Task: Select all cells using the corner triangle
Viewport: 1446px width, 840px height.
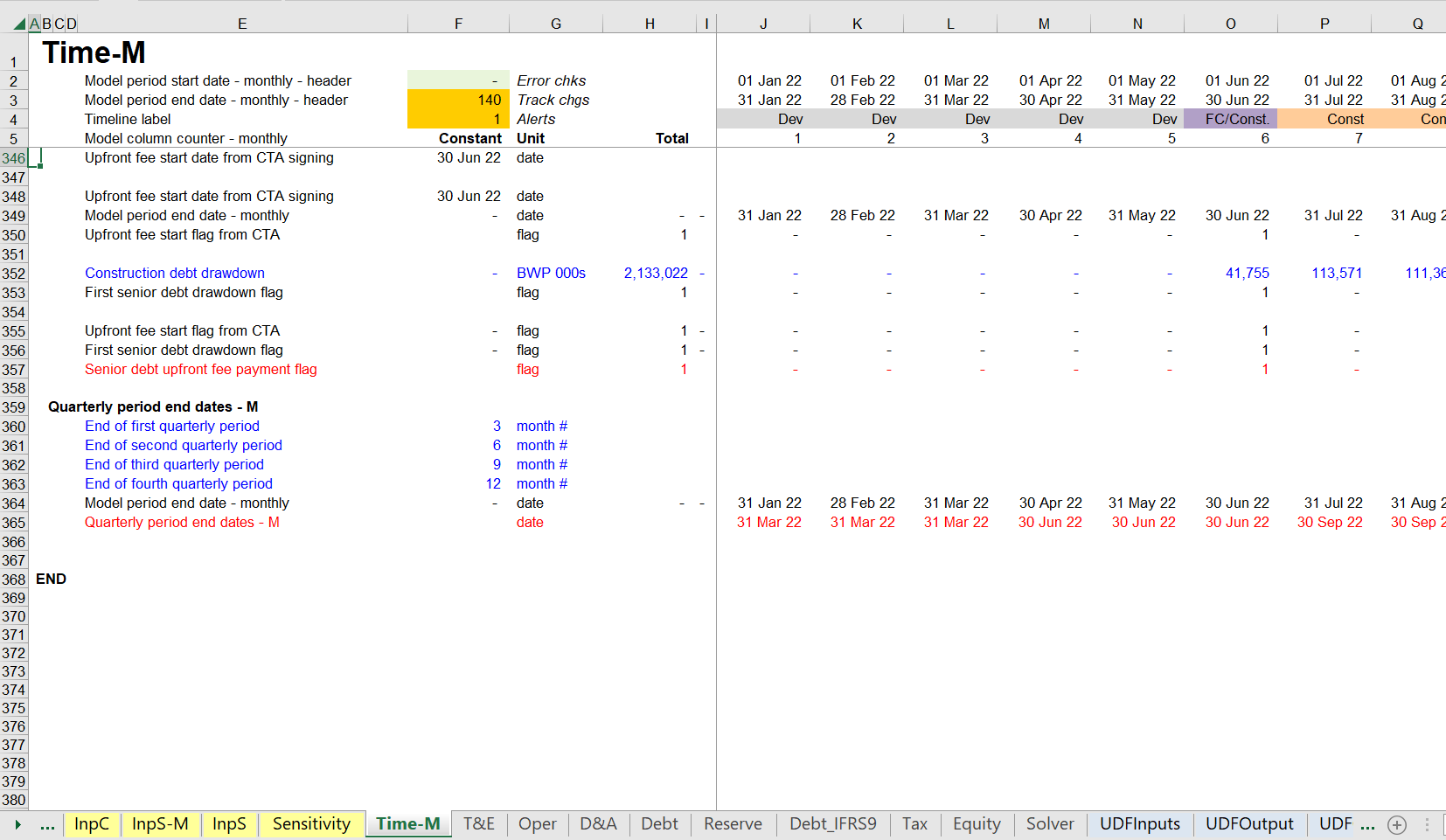Action: 18,24
